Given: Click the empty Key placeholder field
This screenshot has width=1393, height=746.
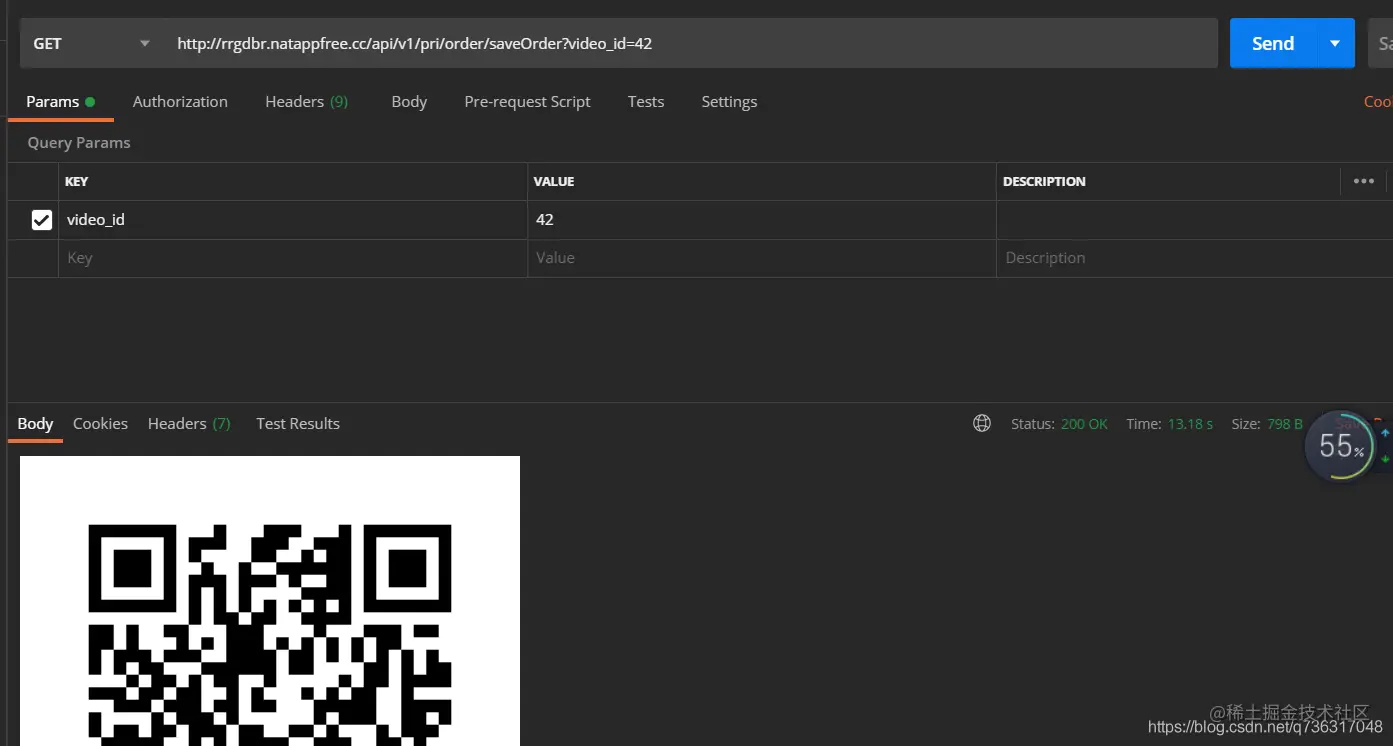Looking at the screenshot, I should pyautogui.click(x=293, y=258).
